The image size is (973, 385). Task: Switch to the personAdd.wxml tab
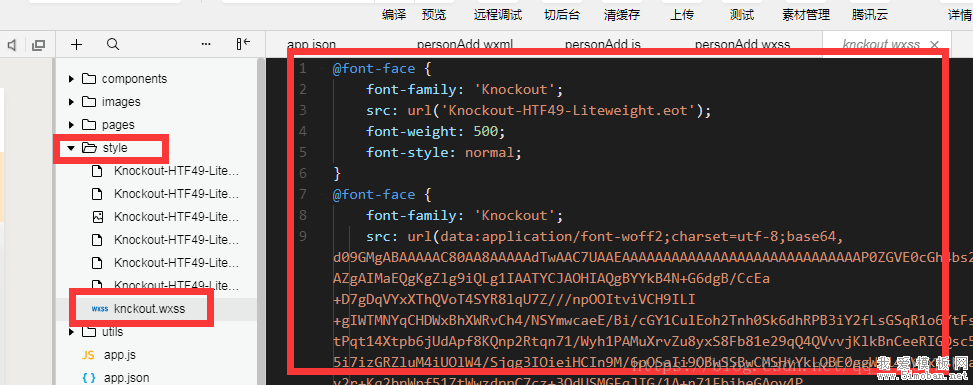pyautogui.click(x=465, y=45)
